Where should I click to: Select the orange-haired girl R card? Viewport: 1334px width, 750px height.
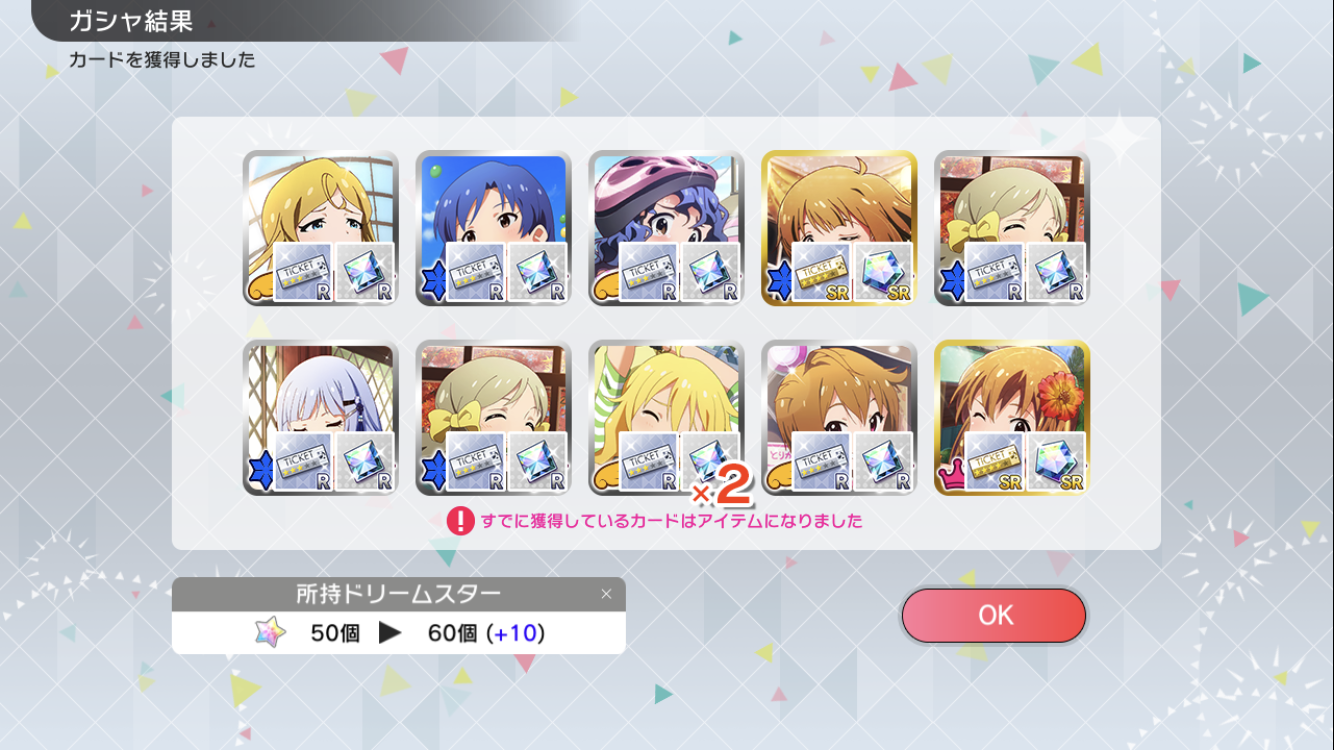click(840, 418)
